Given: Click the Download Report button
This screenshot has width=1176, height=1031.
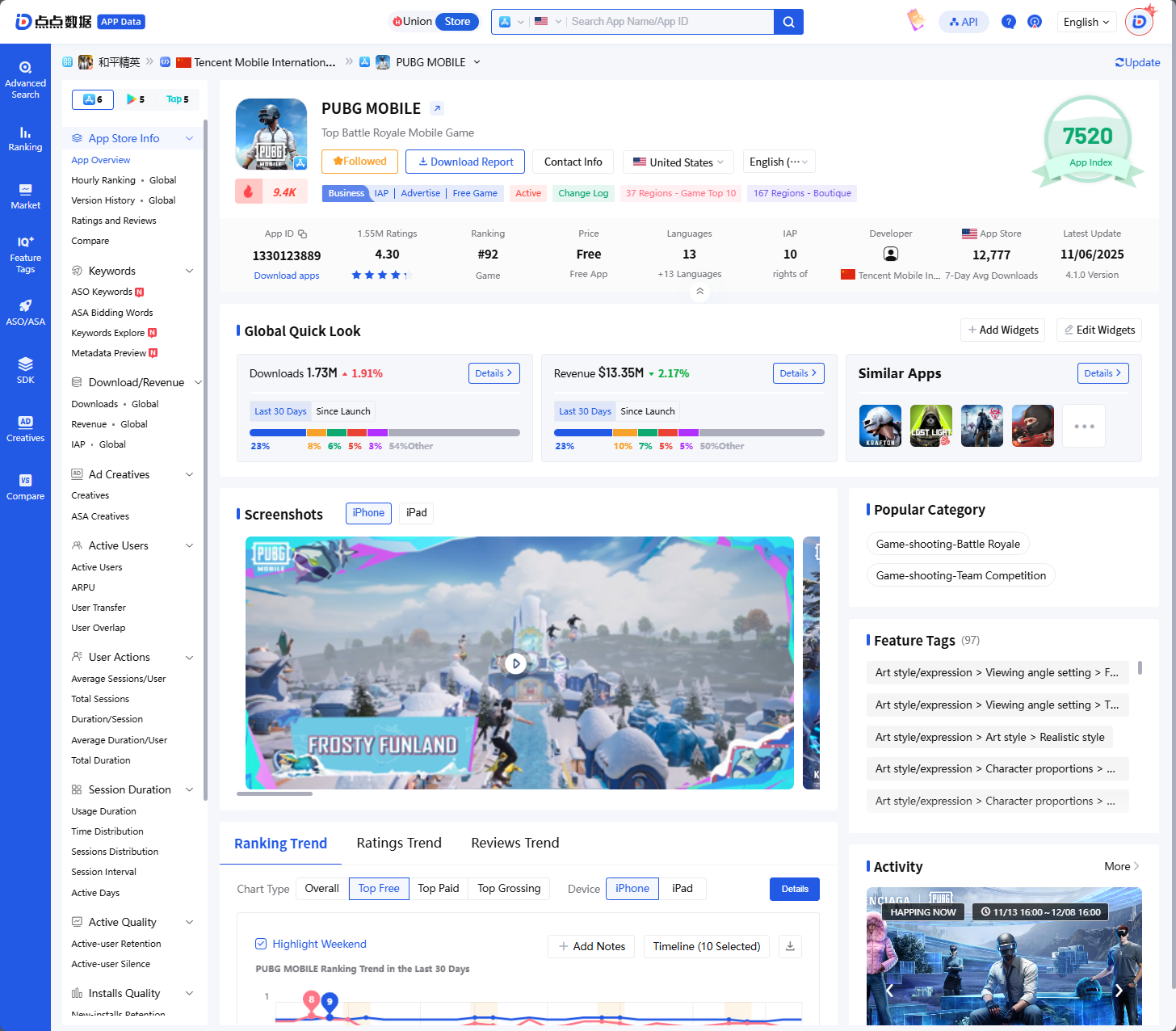Looking at the screenshot, I should [x=465, y=162].
